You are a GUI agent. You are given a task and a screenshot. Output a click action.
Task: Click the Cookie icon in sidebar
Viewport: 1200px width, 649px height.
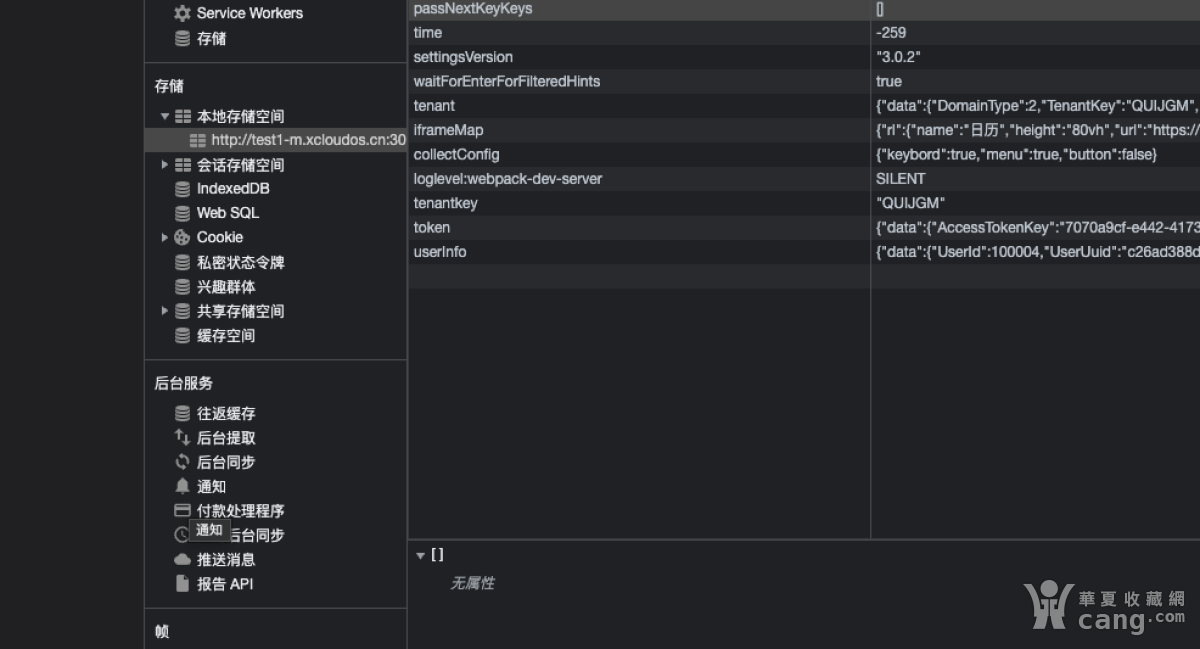(182, 238)
